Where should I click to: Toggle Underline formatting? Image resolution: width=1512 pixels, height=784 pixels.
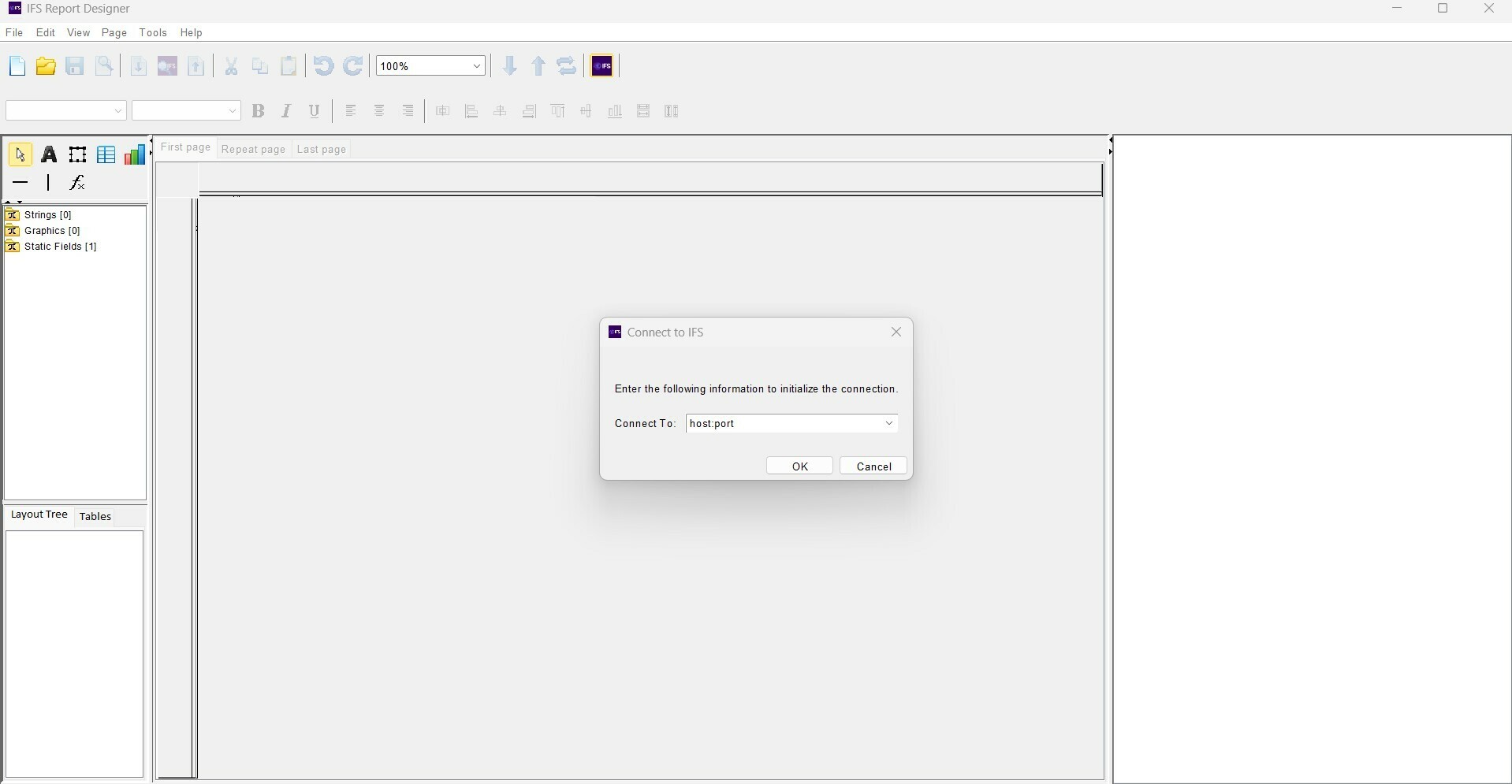point(315,111)
